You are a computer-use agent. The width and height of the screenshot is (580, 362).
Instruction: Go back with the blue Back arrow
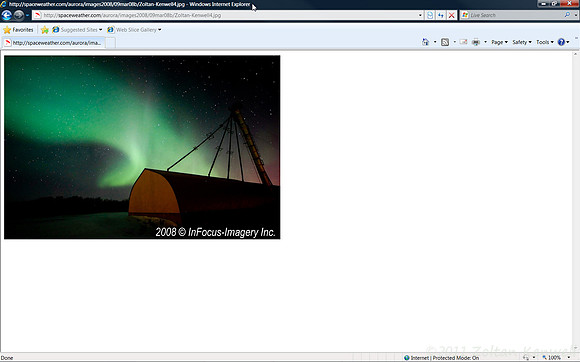tap(6, 15)
